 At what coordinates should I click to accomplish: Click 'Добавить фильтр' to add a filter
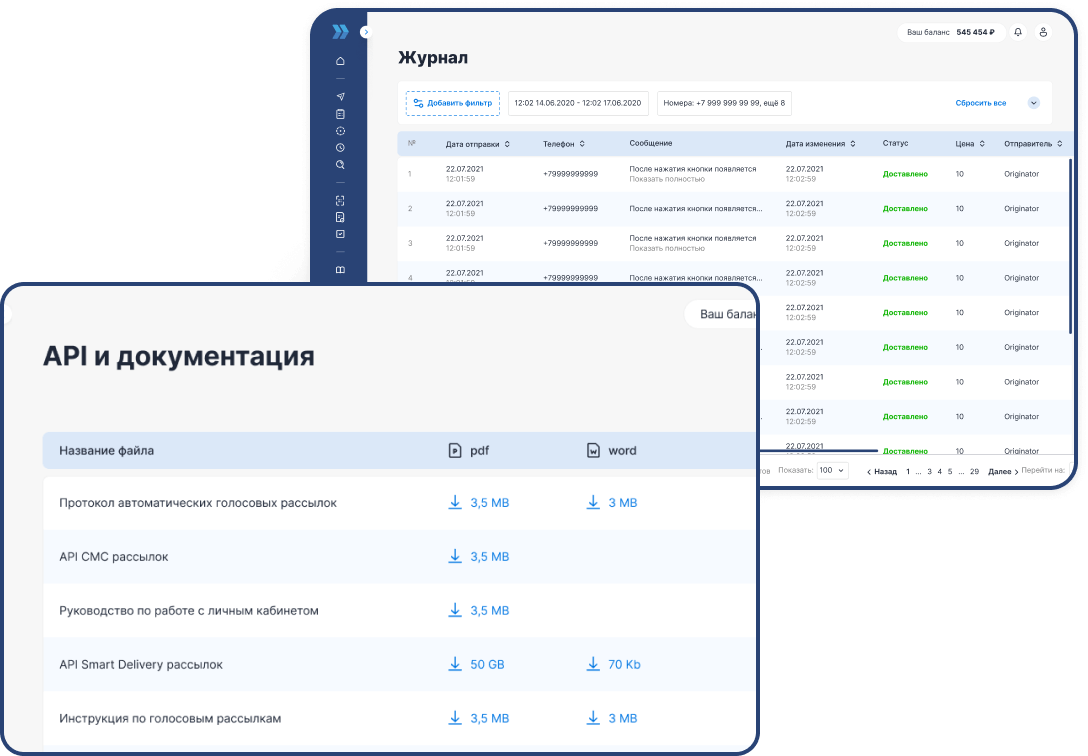(452, 103)
